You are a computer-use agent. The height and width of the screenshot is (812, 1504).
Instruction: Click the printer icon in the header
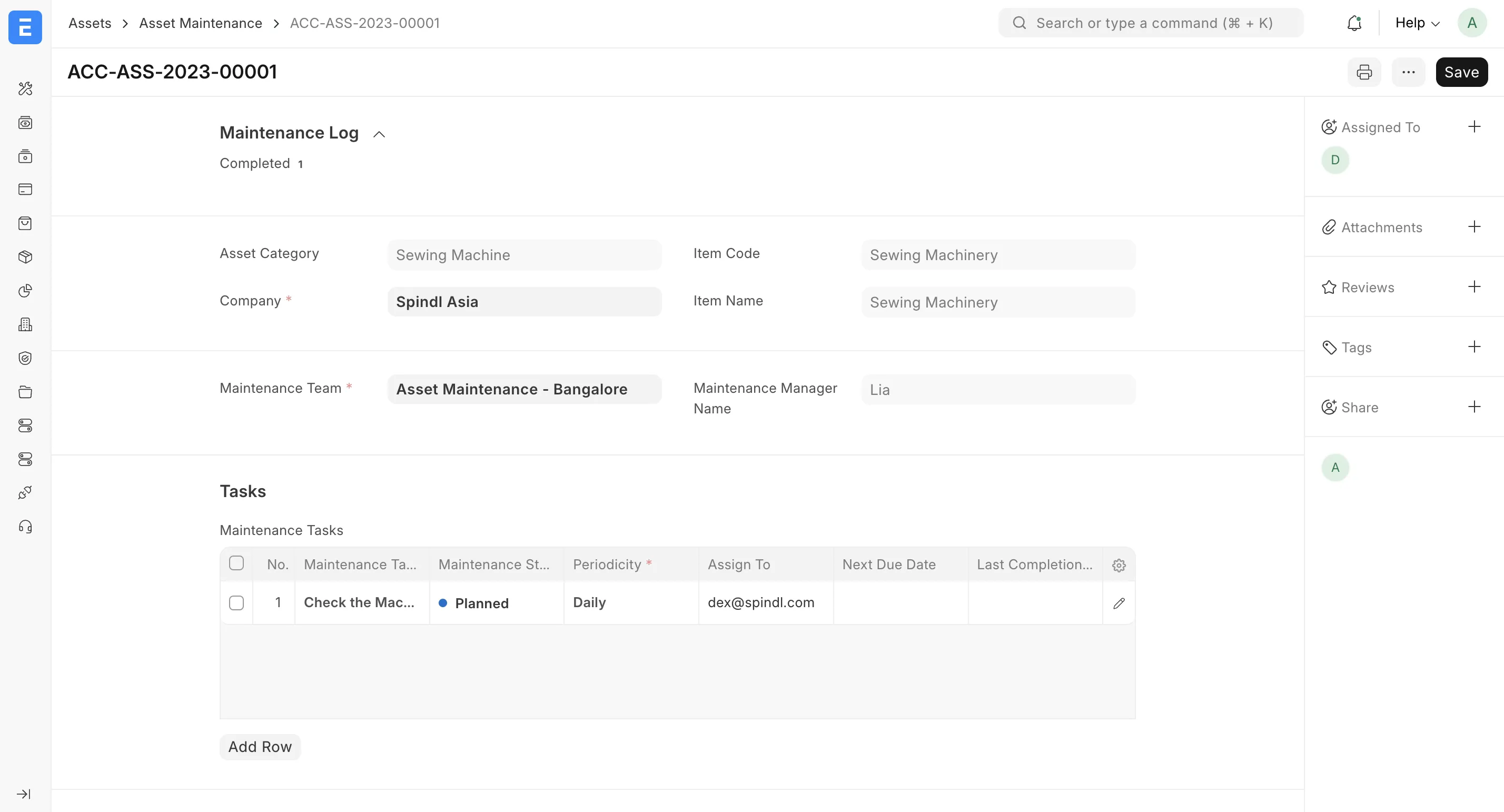click(x=1364, y=72)
